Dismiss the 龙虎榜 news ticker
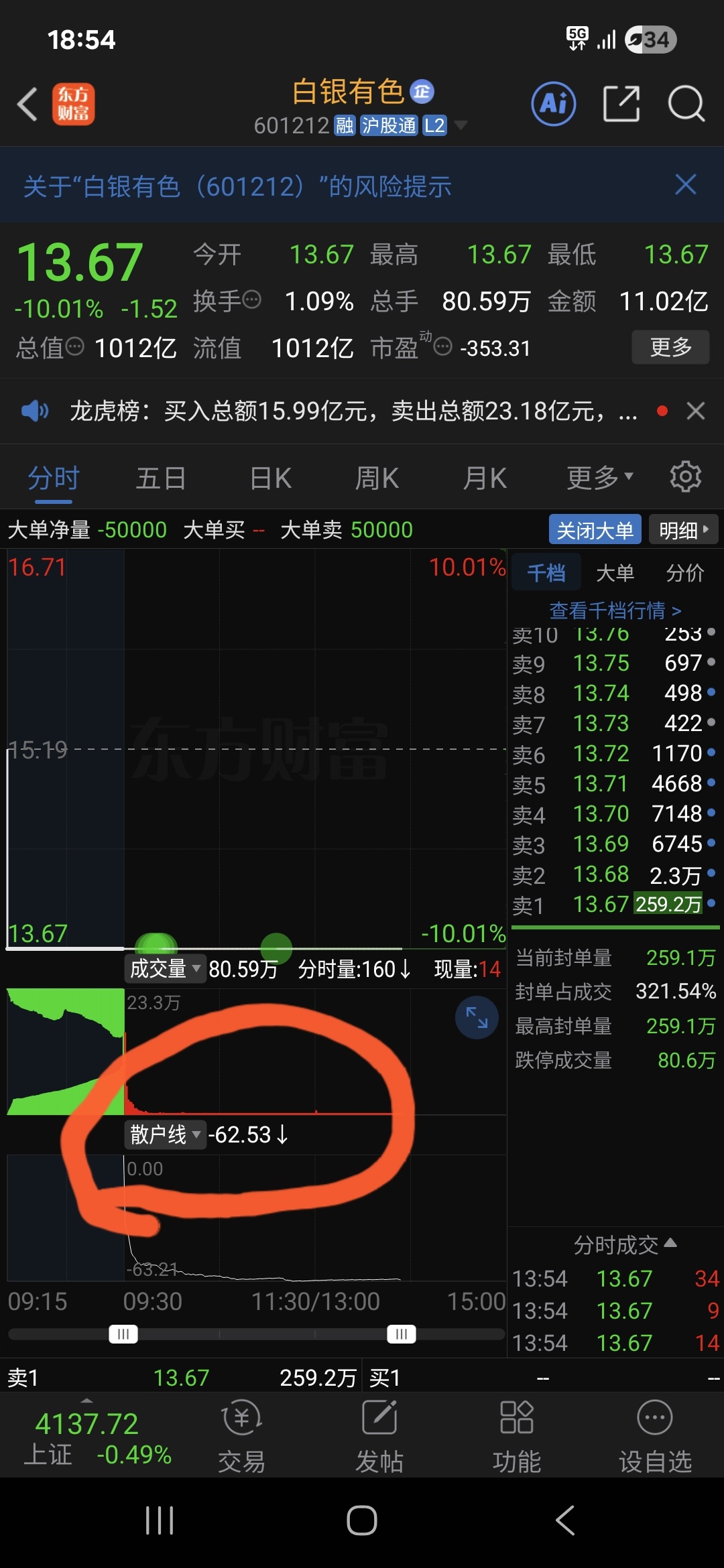724x1568 pixels. [696, 411]
